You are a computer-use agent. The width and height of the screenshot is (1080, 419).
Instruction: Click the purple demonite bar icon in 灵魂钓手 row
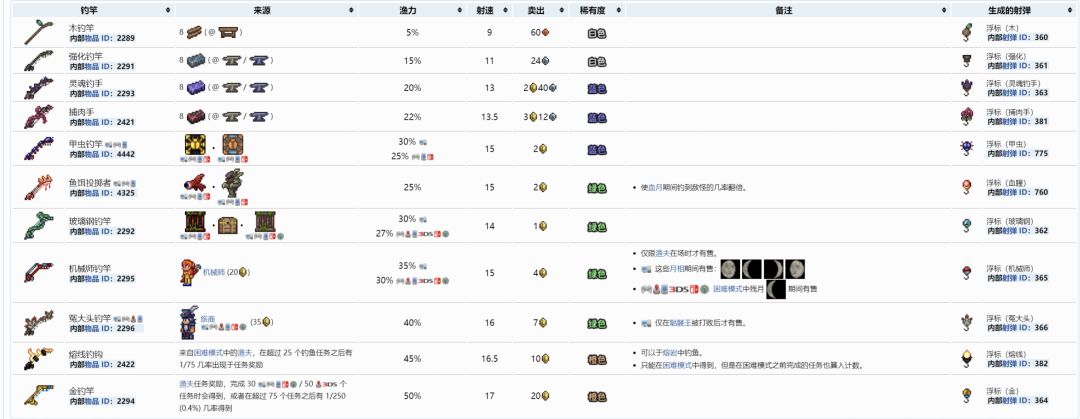click(x=196, y=88)
